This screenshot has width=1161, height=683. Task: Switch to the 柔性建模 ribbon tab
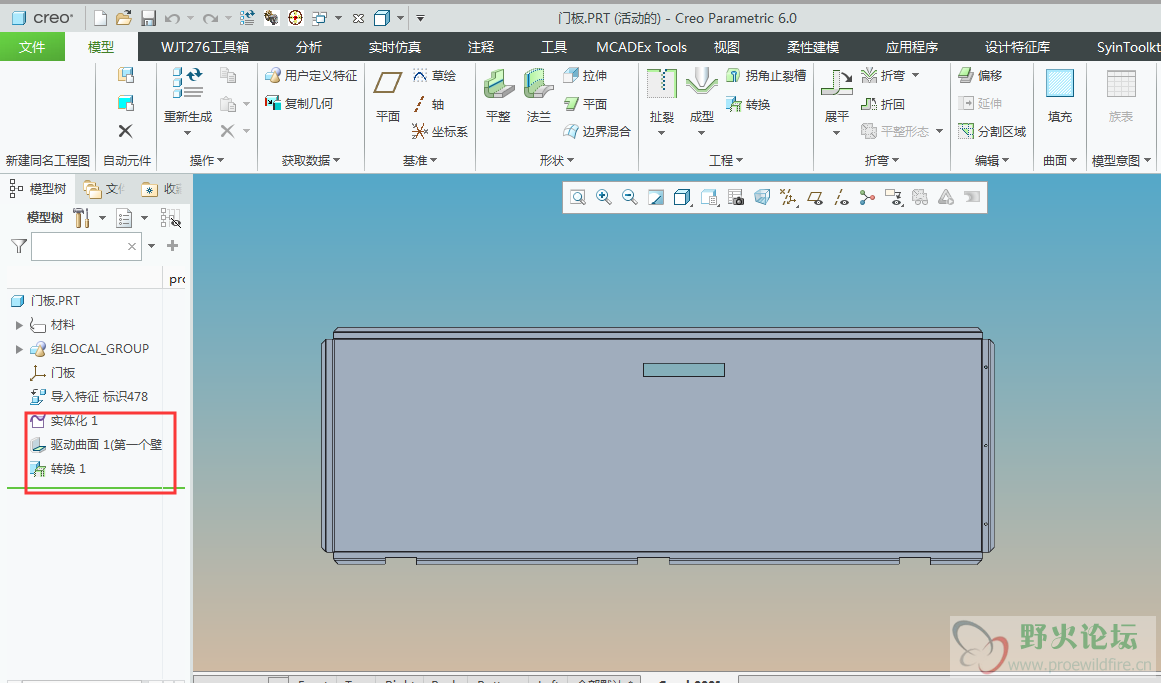[x=812, y=47]
